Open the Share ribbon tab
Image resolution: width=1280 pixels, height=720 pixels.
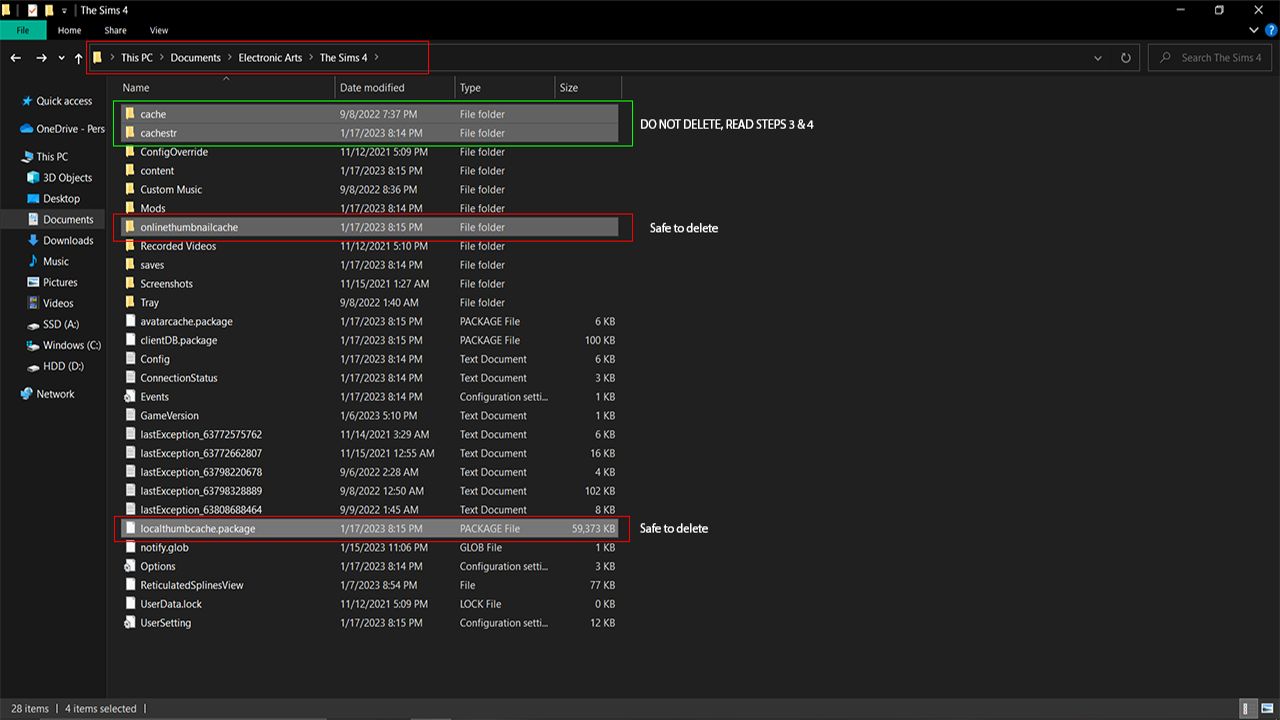coord(115,31)
